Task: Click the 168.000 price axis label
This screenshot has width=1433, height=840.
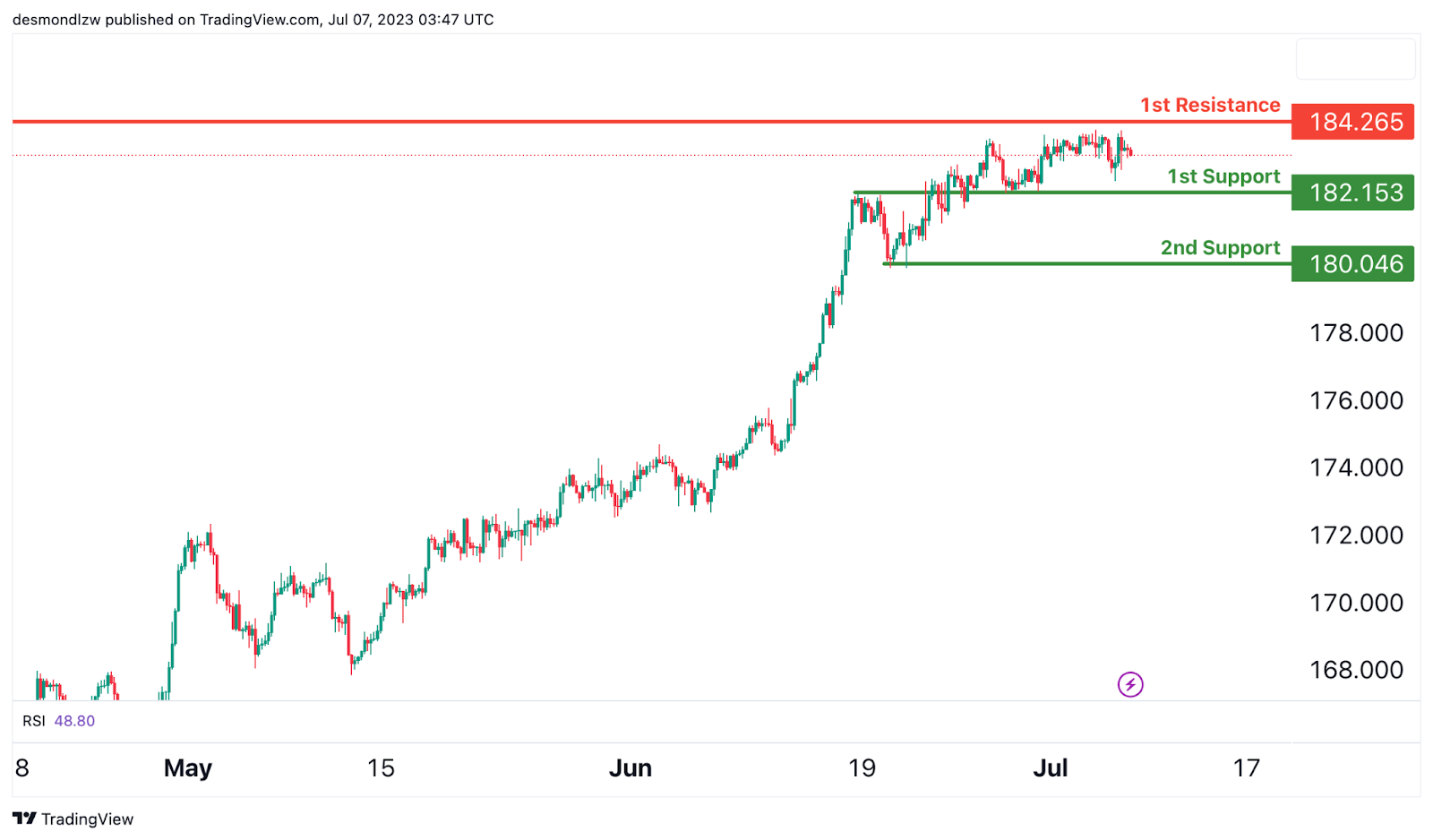Action: coord(1356,670)
